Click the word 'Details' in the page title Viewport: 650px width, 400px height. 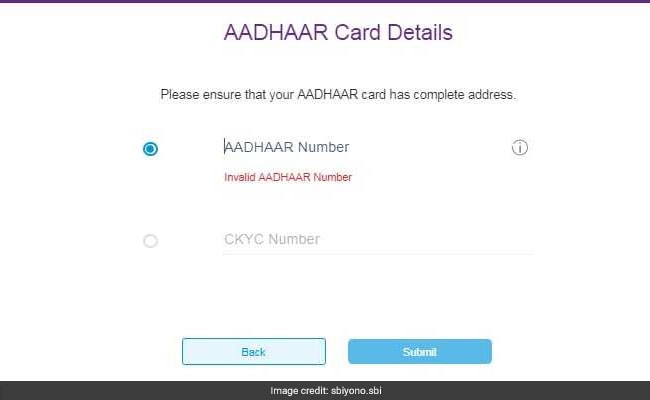tap(420, 32)
